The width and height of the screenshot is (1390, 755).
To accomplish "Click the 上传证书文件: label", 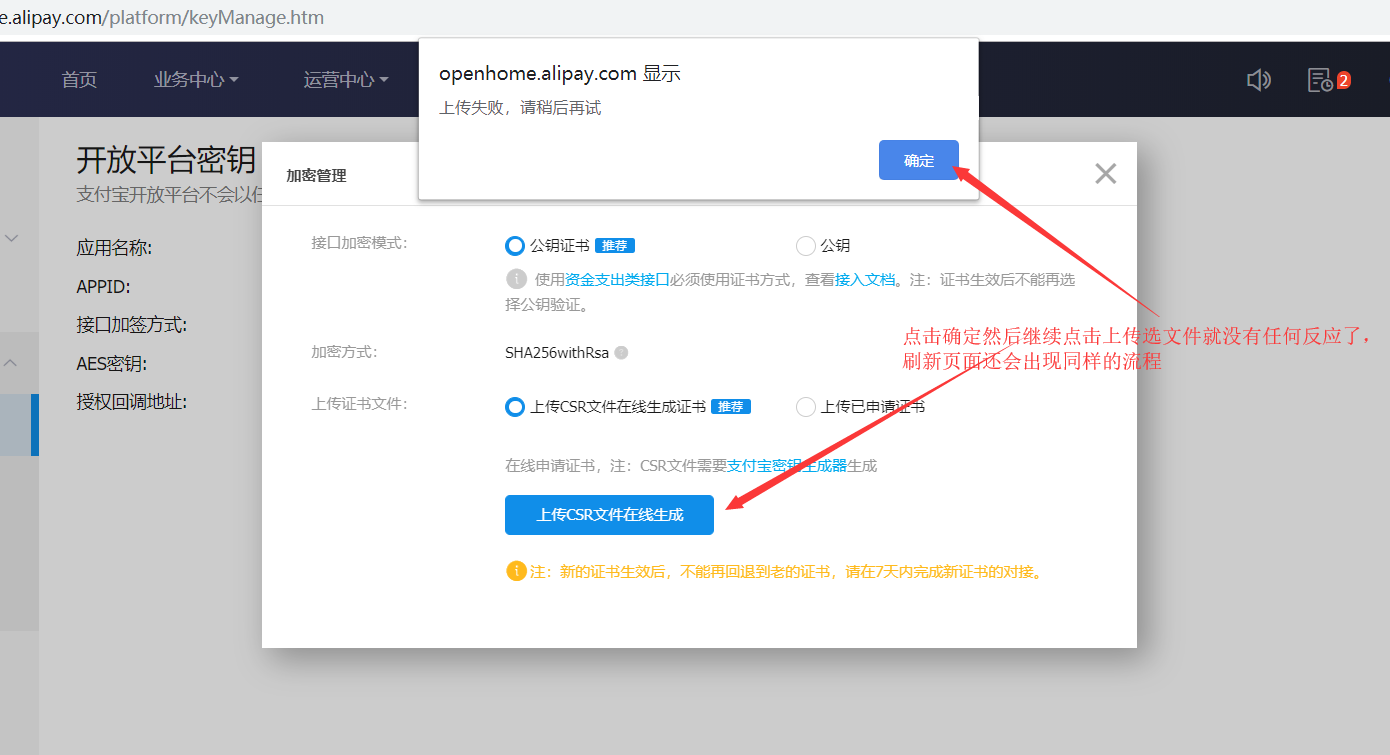I will point(359,404).
